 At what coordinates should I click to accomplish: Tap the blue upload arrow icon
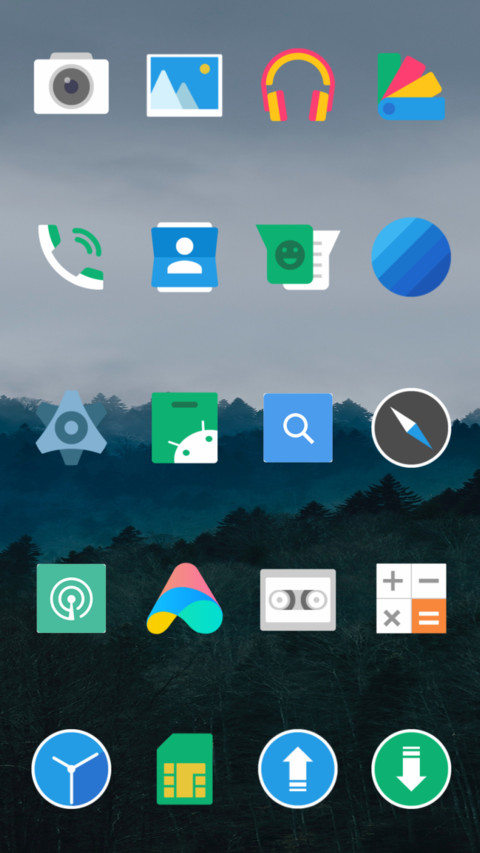pyautogui.click(x=298, y=769)
